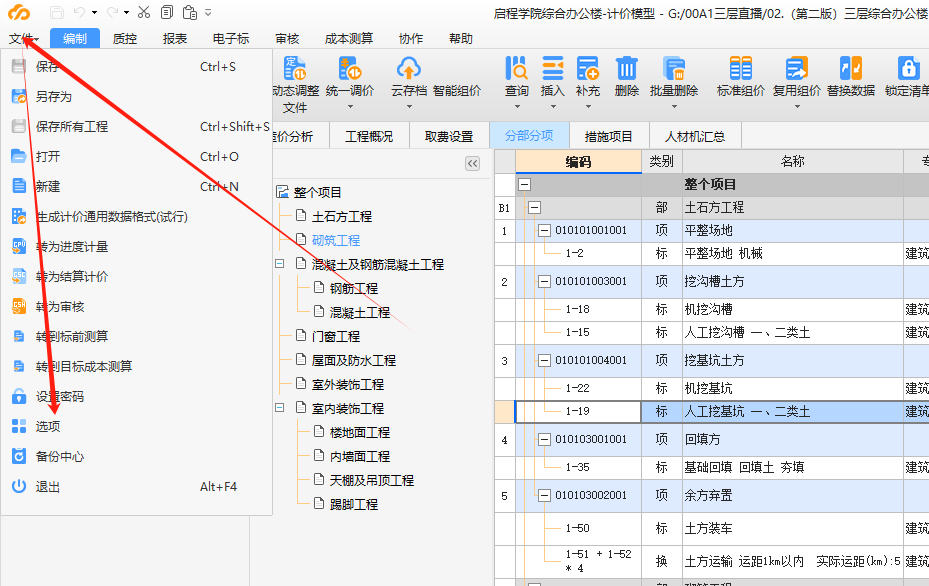Collapse the 室内装饰工程 tree node
Screen dimensions: 929x586
280,408
